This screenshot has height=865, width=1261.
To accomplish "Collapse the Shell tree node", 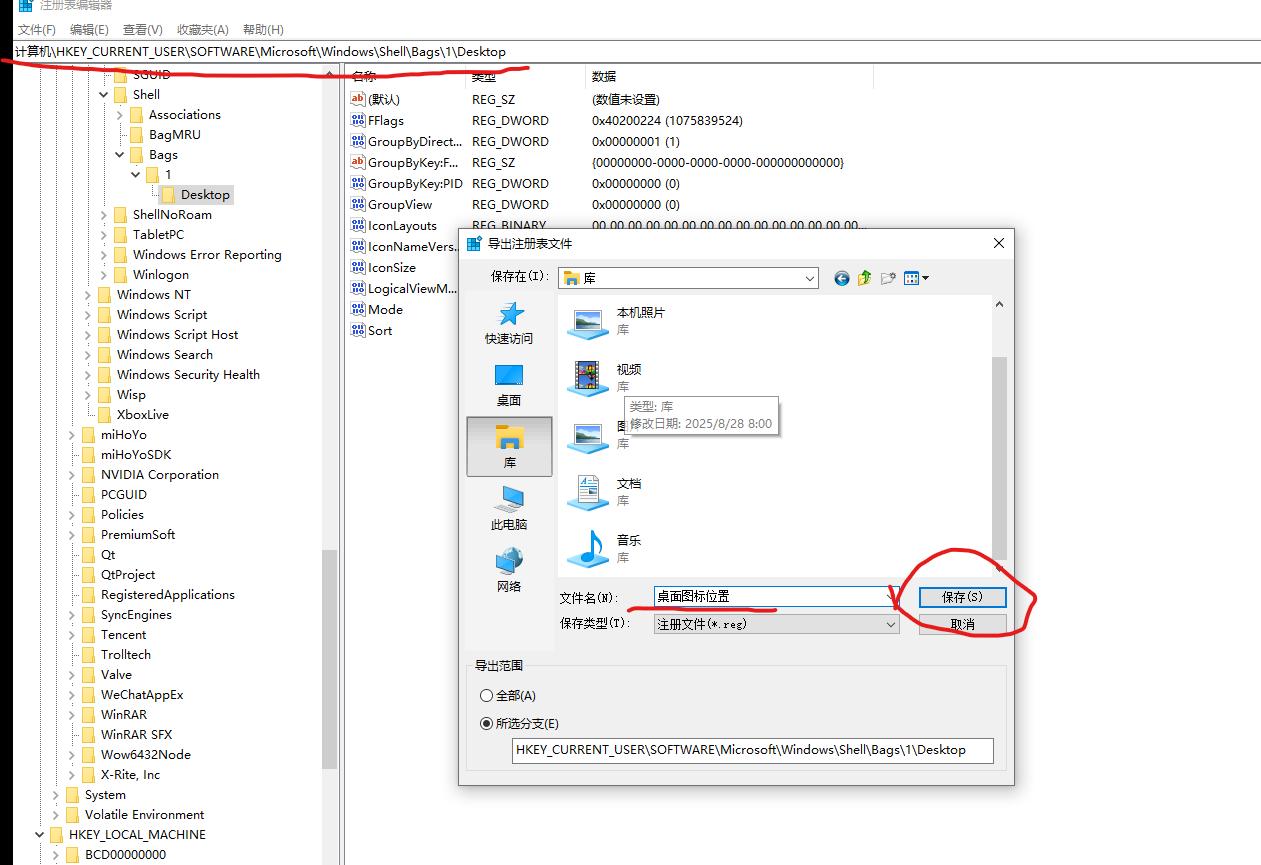I will [104, 95].
